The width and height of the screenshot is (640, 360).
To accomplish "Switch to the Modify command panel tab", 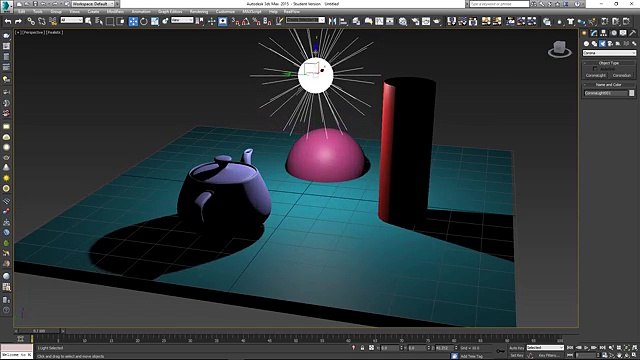I will pyautogui.click(x=594, y=33).
